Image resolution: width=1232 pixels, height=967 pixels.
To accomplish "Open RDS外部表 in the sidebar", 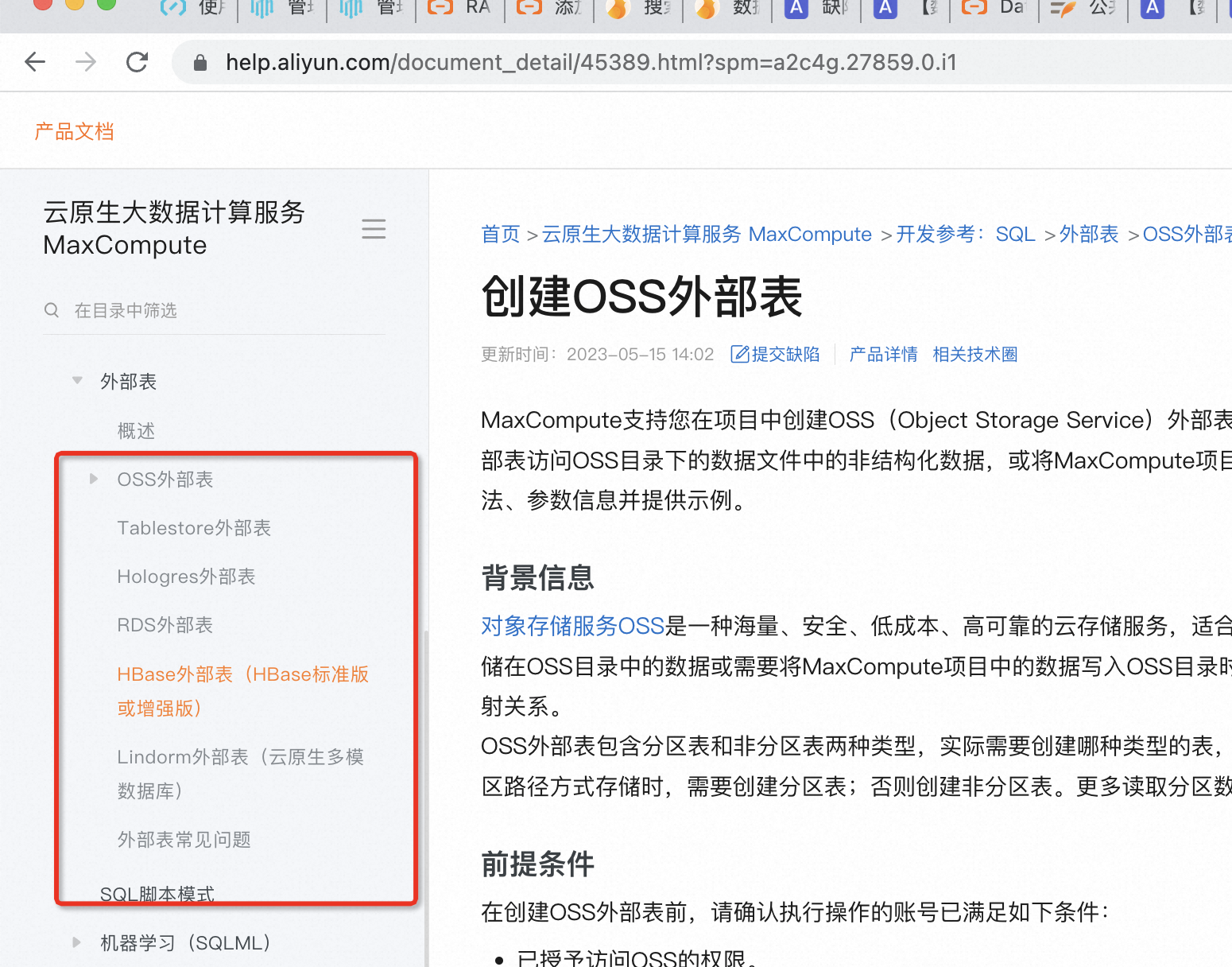I will 165,625.
